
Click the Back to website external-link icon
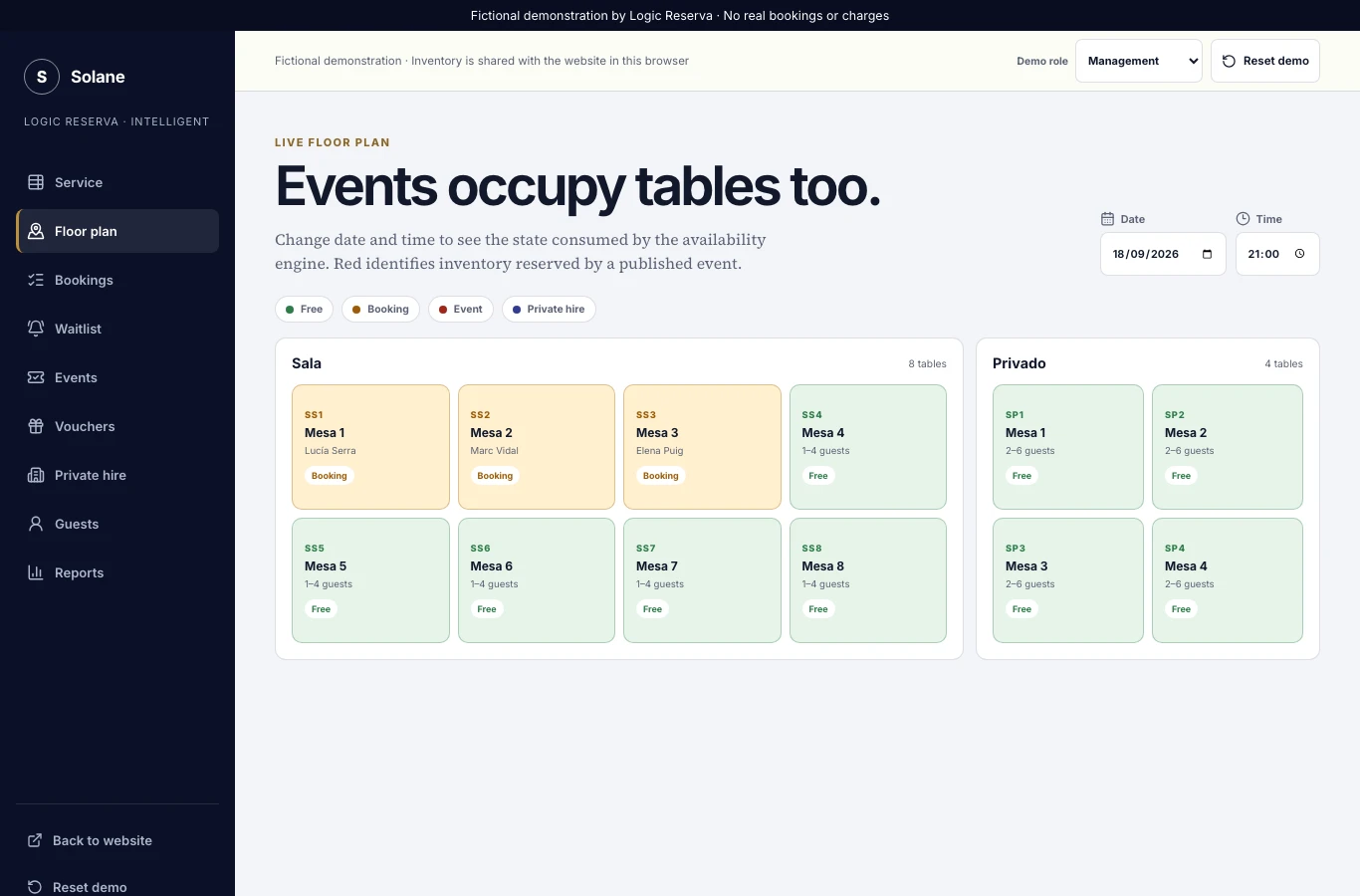coord(35,840)
